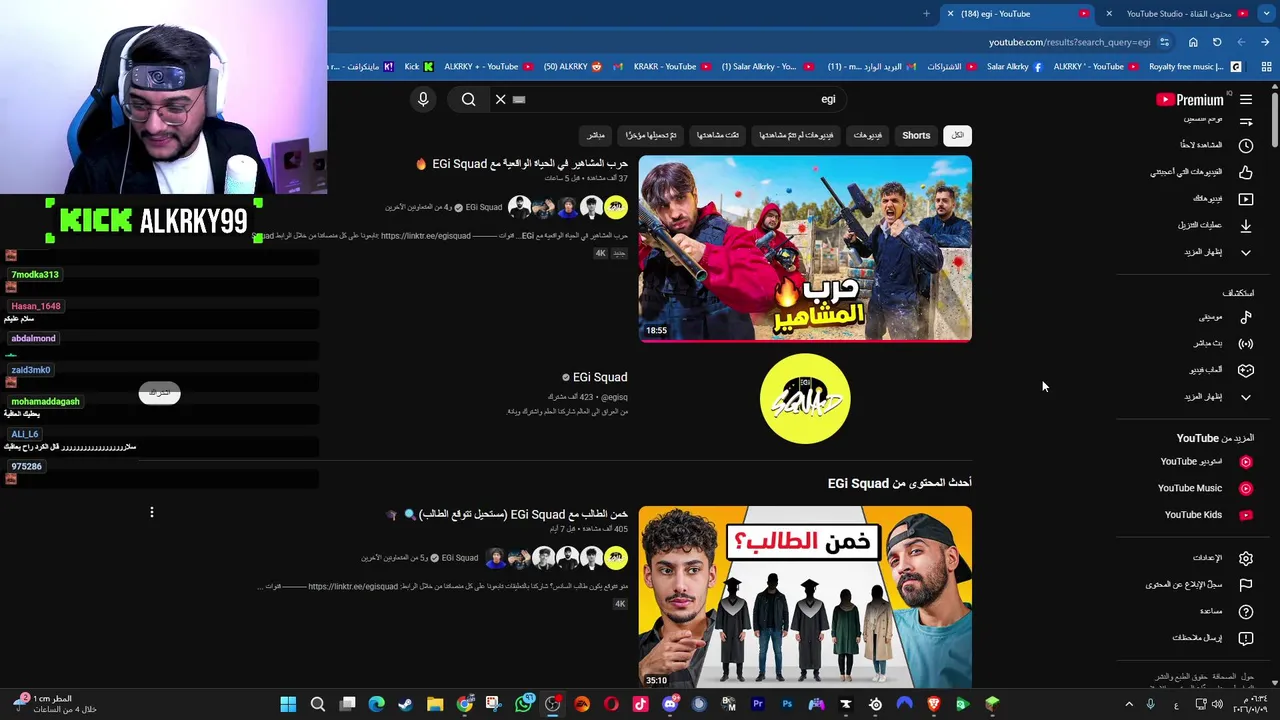Switch to the YouTube Studio browser tab
This screenshot has height=720, width=1280.
click(x=1180, y=13)
